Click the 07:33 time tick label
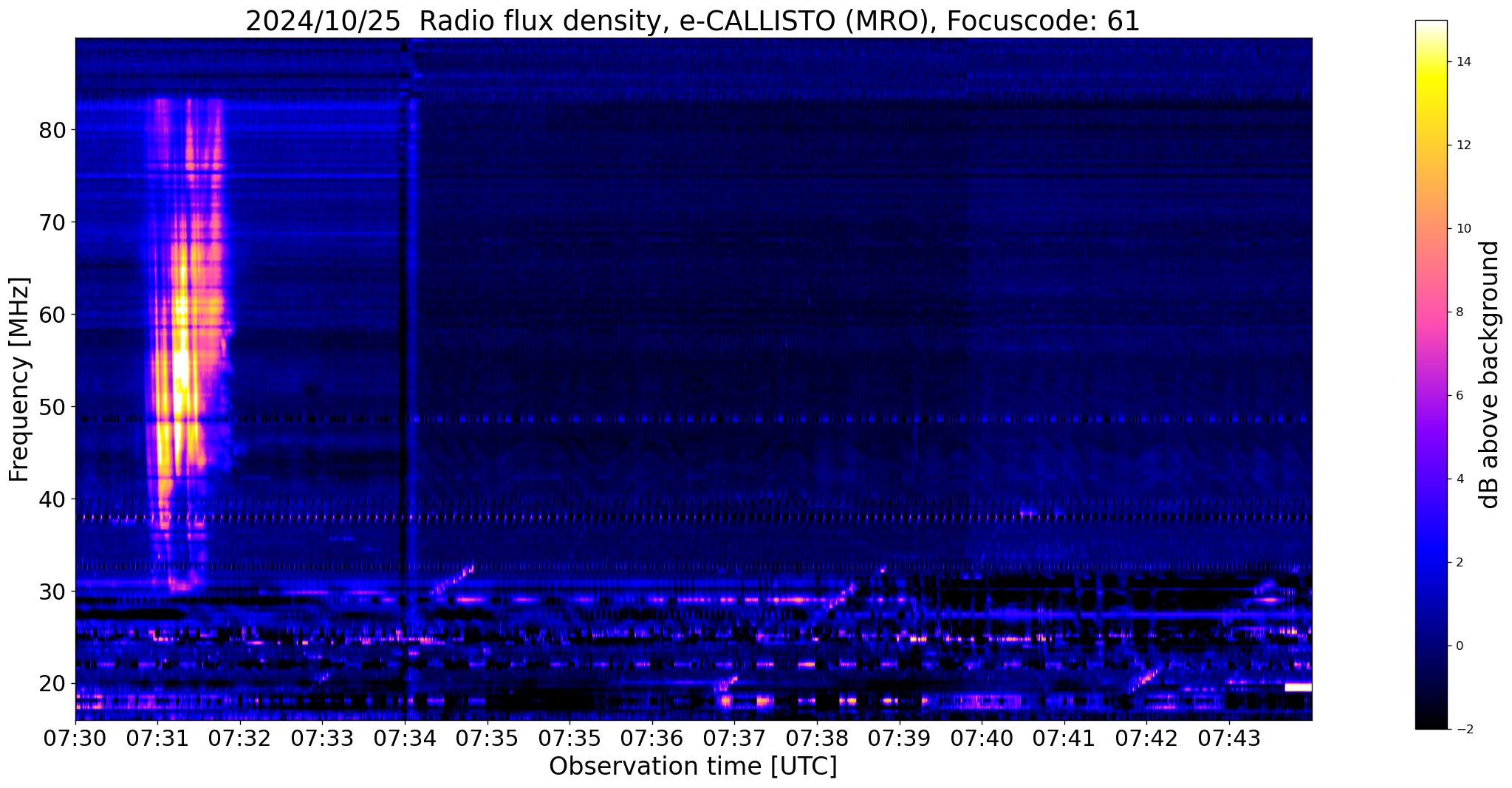 click(322, 739)
